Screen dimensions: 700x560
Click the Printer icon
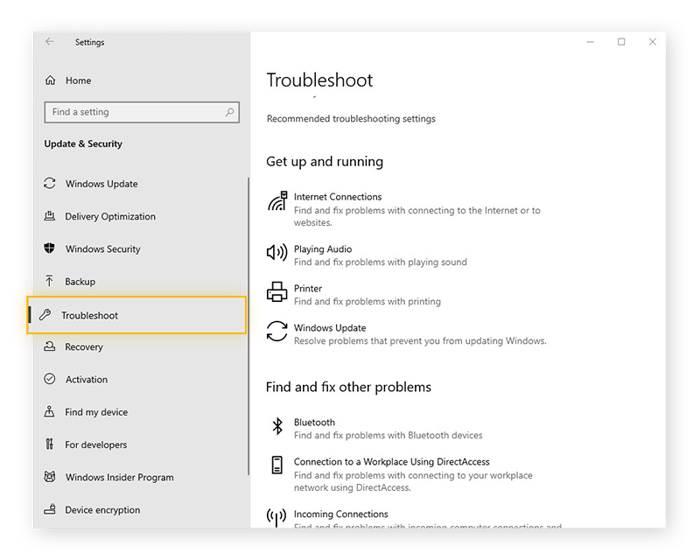(x=277, y=292)
